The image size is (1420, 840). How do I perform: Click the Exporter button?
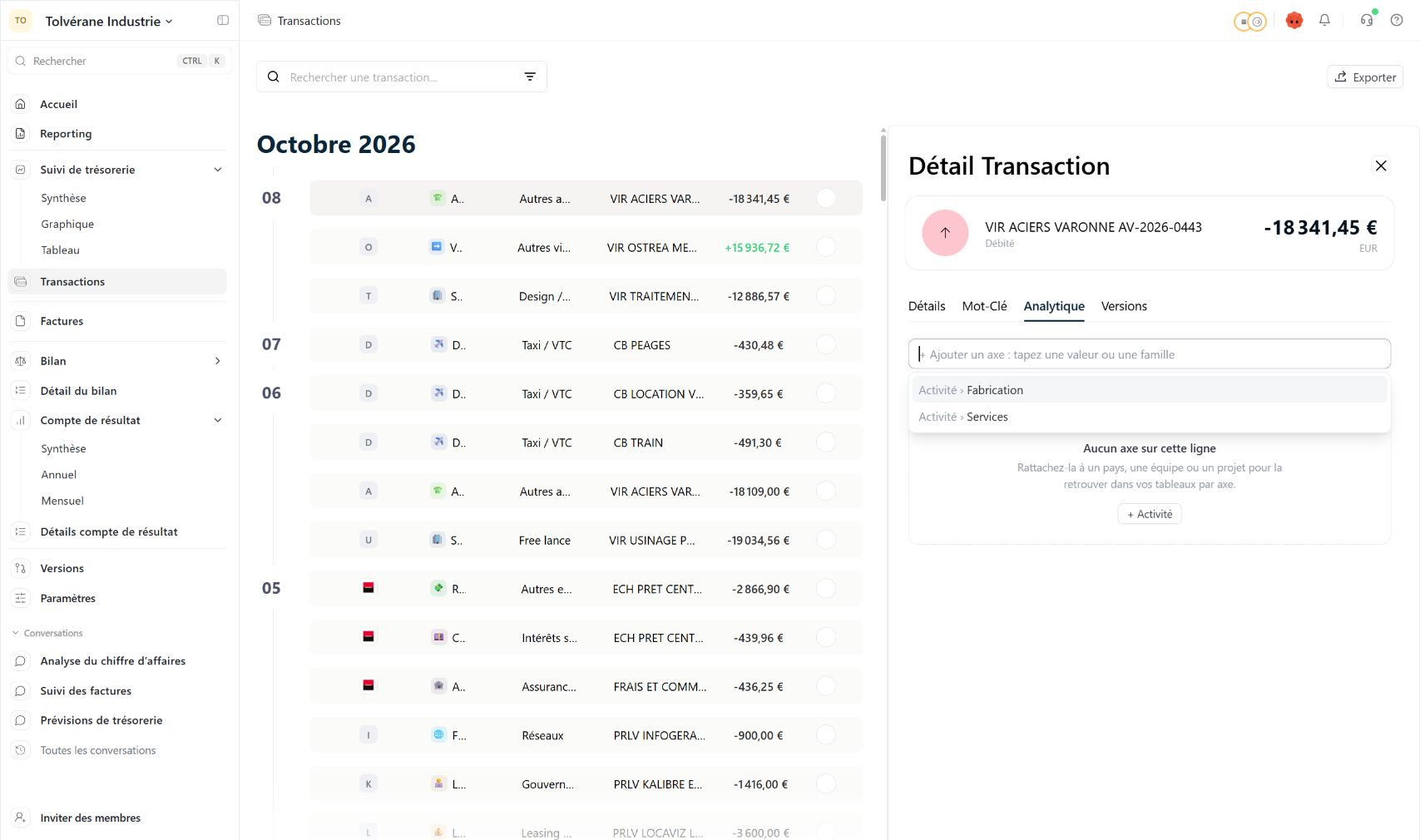pos(1365,77)
